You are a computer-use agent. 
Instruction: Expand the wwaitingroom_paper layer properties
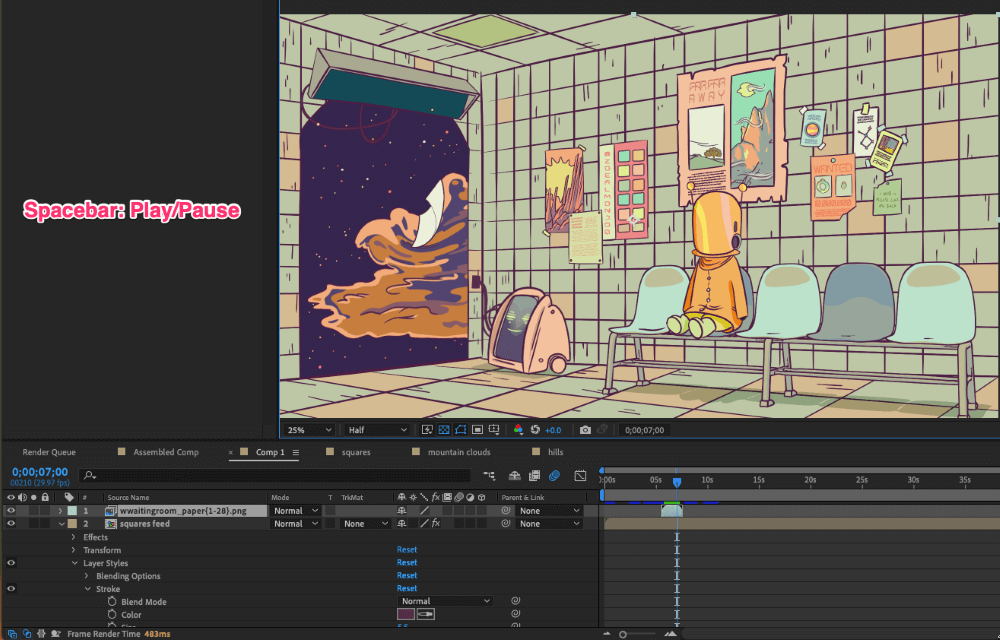(61, 511)
